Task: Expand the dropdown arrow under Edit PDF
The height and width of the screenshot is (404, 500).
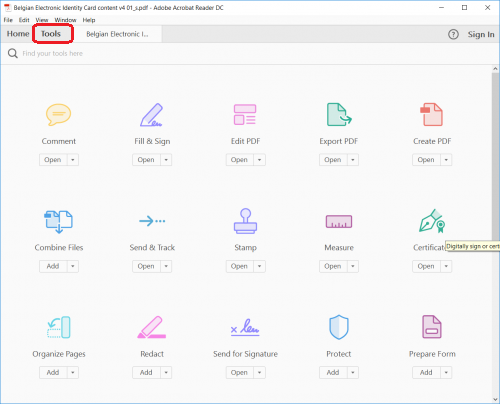Action: coord(259,160)
